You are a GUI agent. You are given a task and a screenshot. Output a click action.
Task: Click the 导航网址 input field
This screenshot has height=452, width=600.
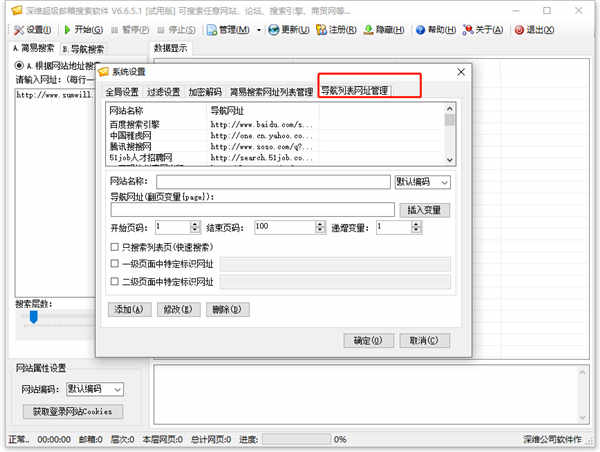(253, 210)
